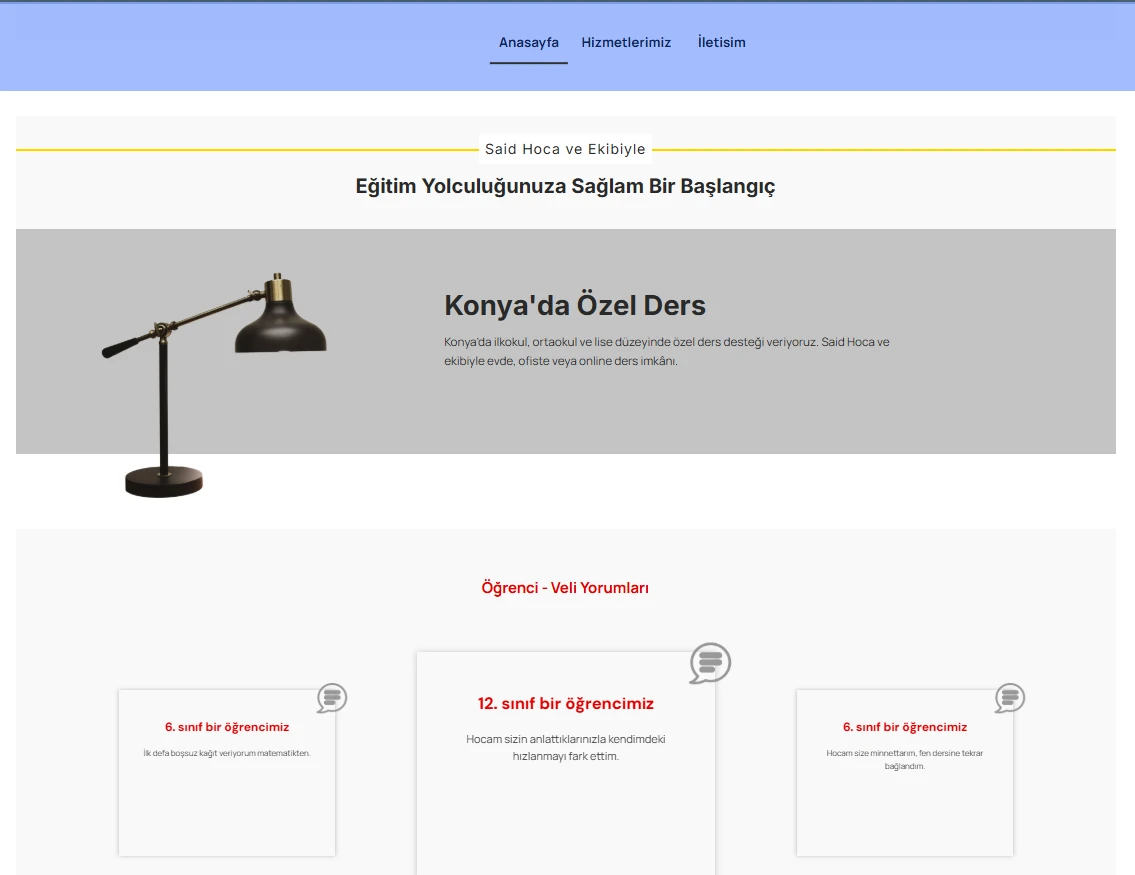
Task: Click the "İlk defa boşsuz kağıt veriyorum" review text
Action: pyautogui.click(x=227, y=753)
